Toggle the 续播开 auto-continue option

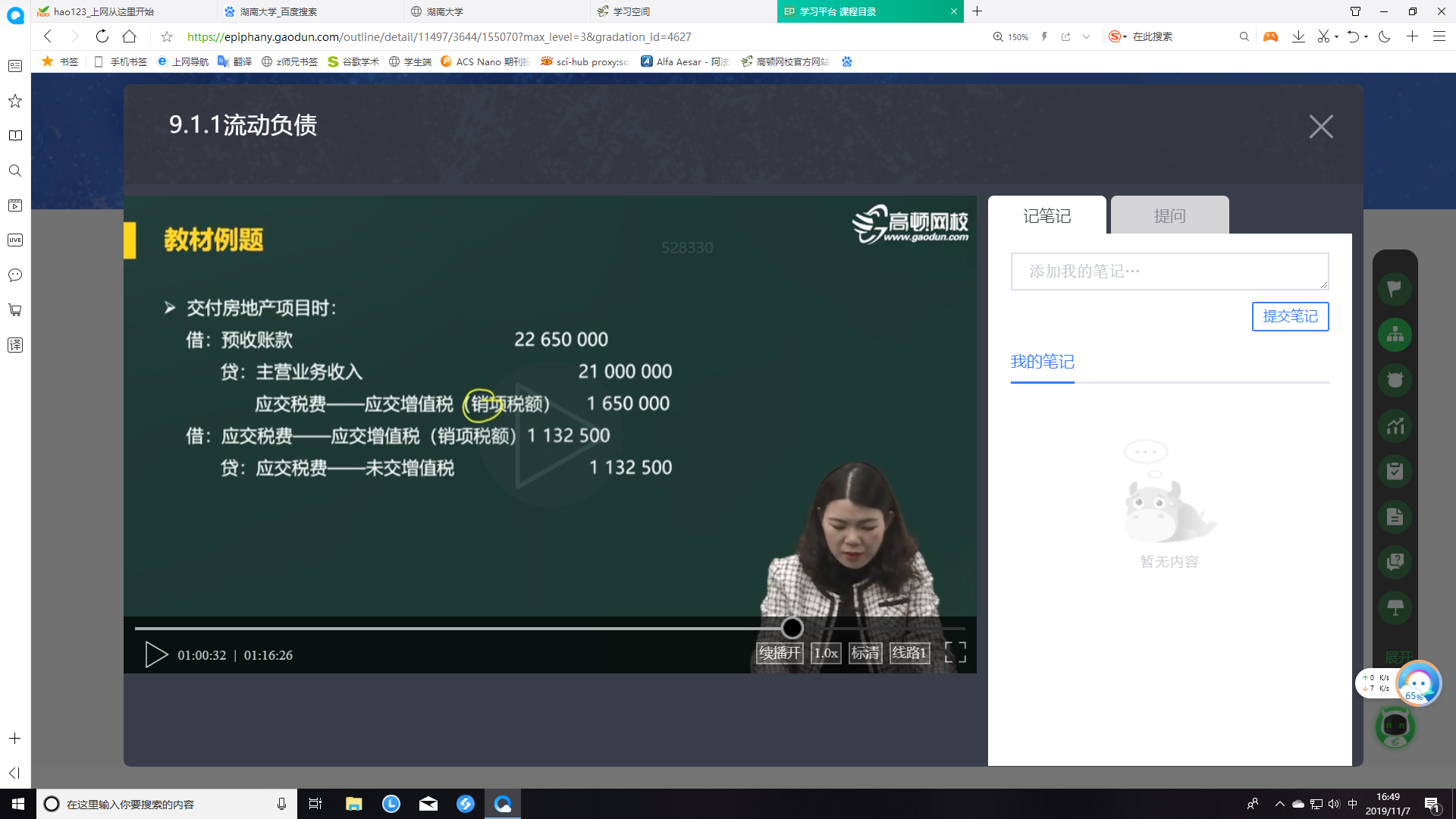[x=779, y=653]
